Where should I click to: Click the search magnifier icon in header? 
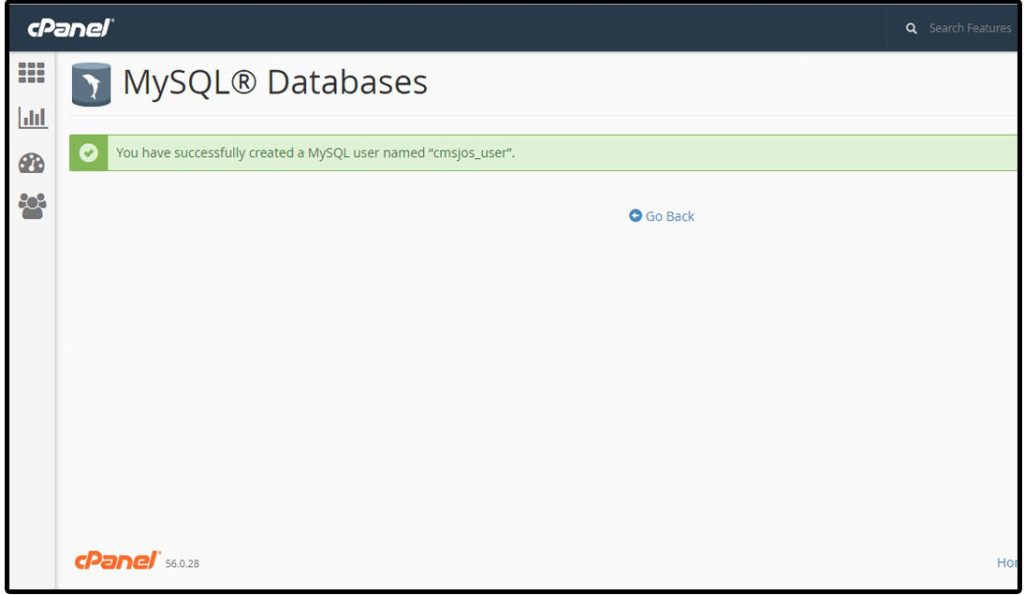pyautogui.click(x=911, y=28)
